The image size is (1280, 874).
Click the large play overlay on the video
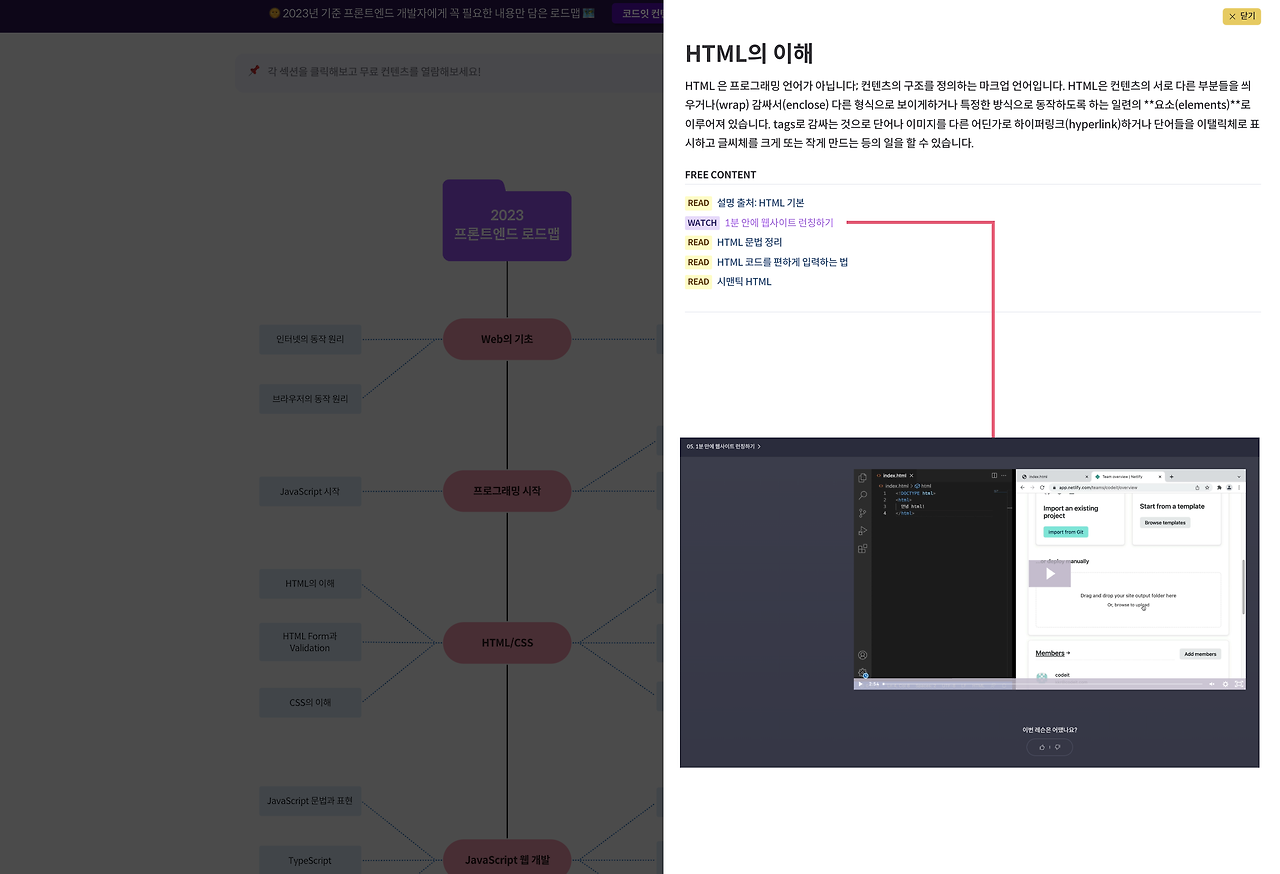[1050, 574]
